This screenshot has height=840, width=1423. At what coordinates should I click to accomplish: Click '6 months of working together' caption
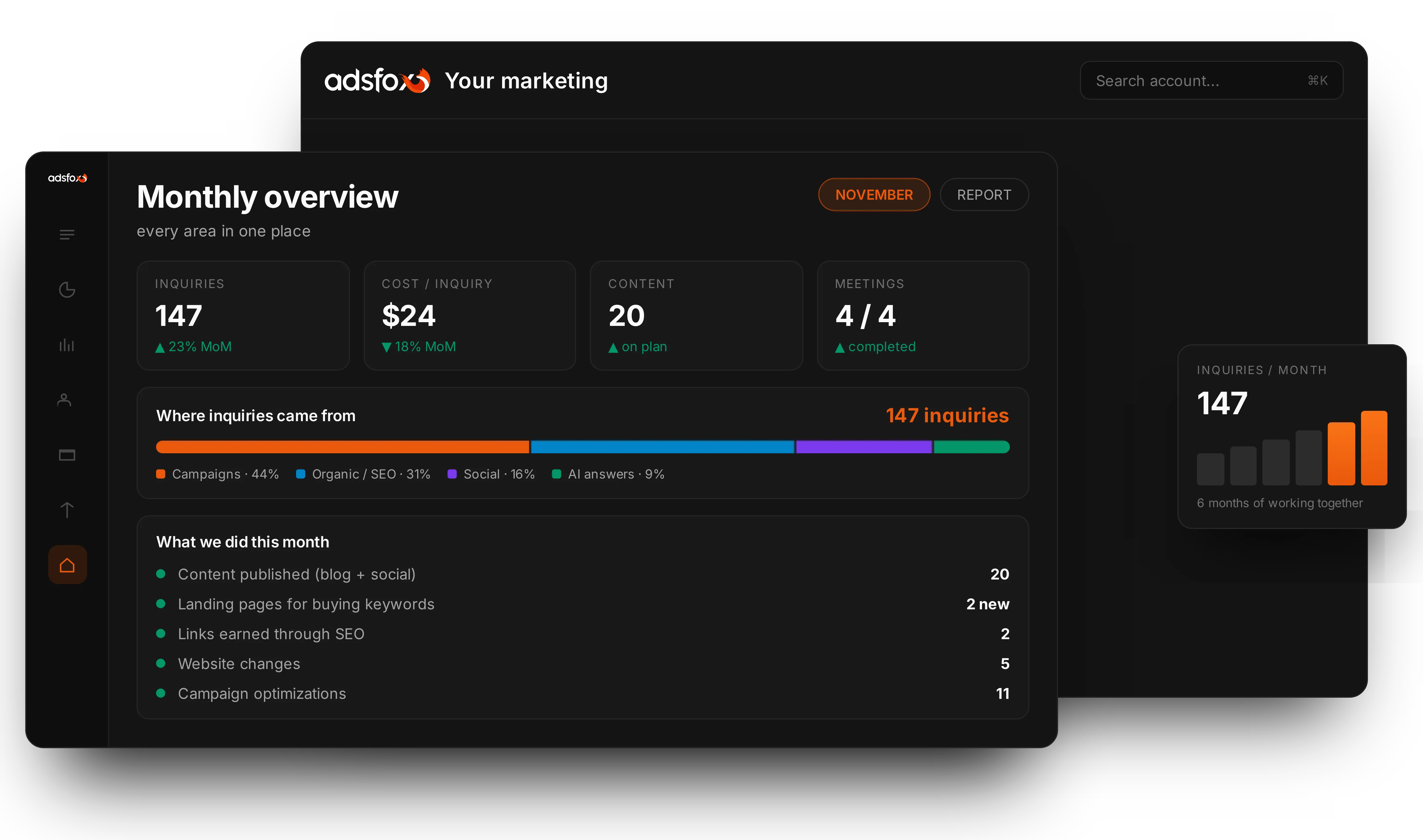[x=1279, y=503]
